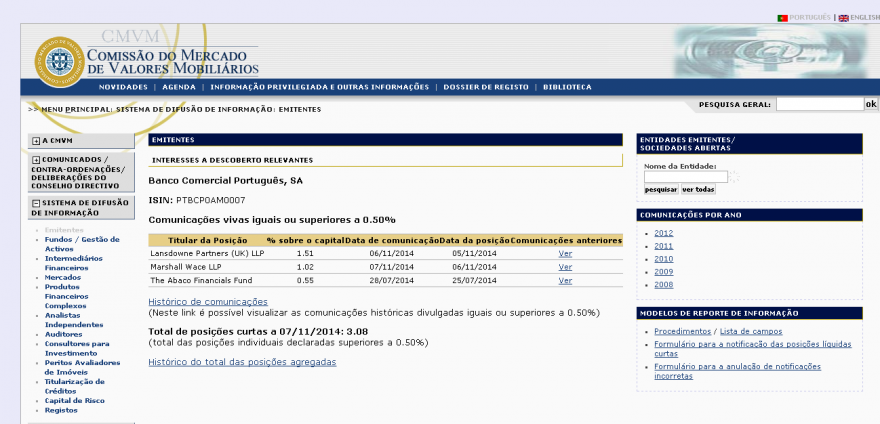View previous communications for Lansdowne Partners

point(565,253)
